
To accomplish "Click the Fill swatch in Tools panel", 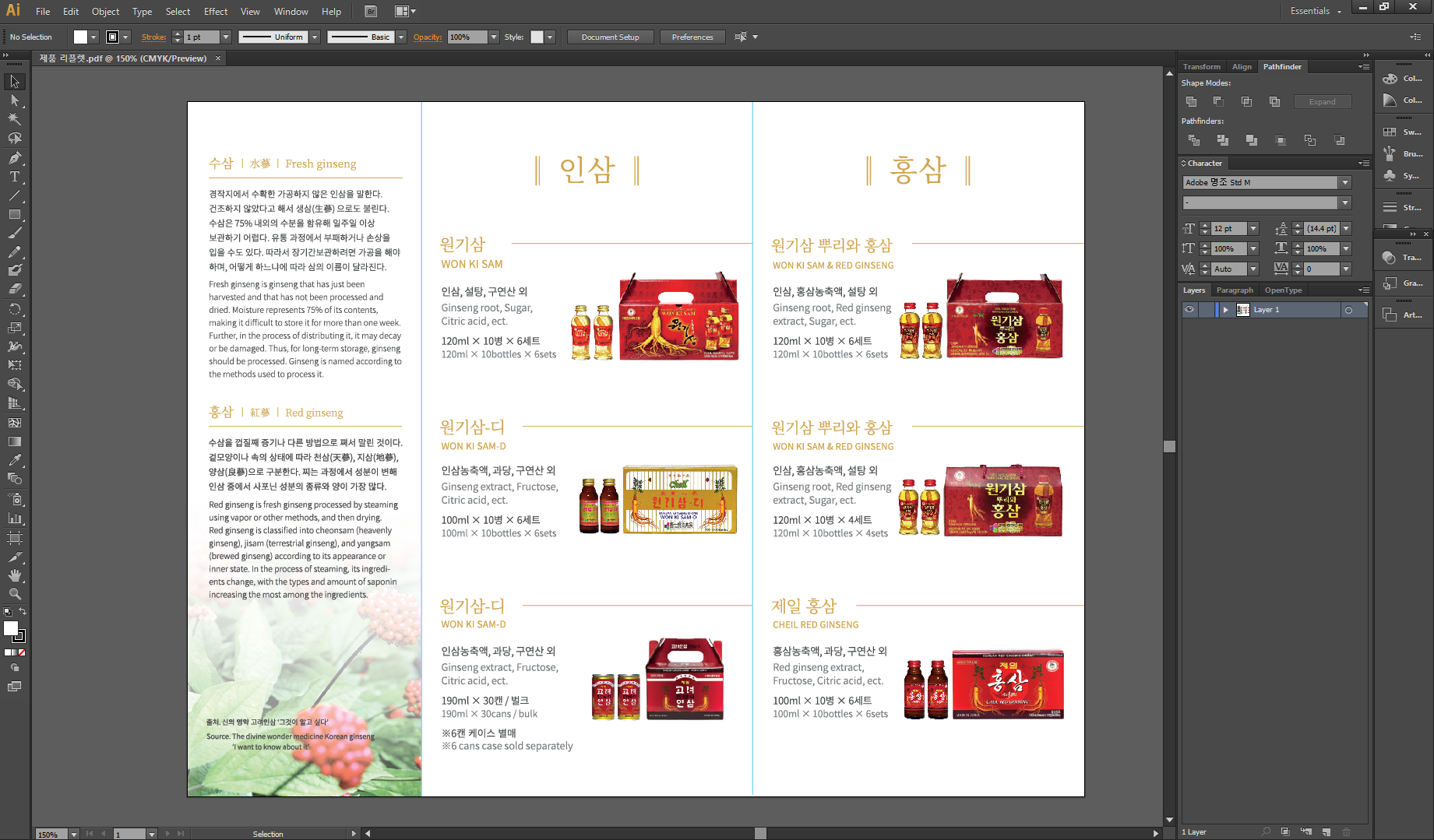I will [11, 628].
